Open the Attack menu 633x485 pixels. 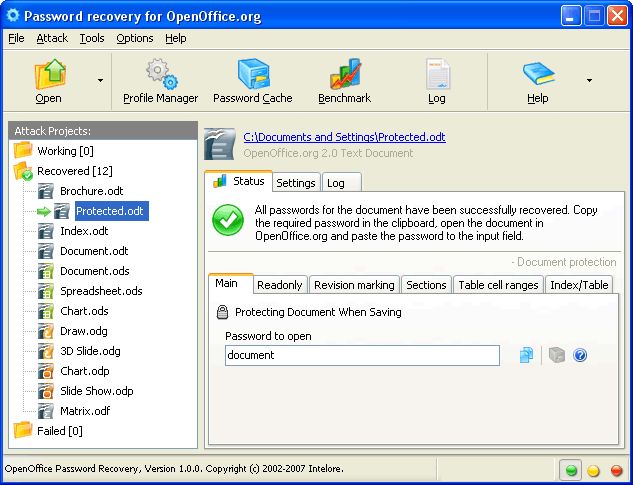tap(52, 38)
